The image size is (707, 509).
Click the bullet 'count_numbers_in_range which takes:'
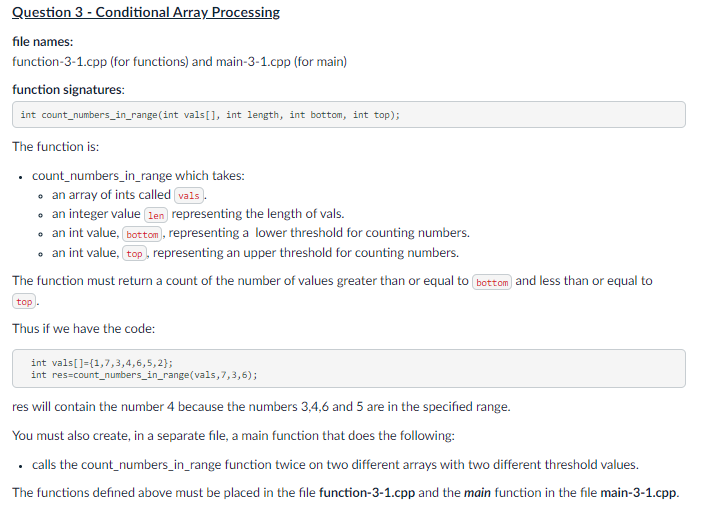click(x=138, y=176)
